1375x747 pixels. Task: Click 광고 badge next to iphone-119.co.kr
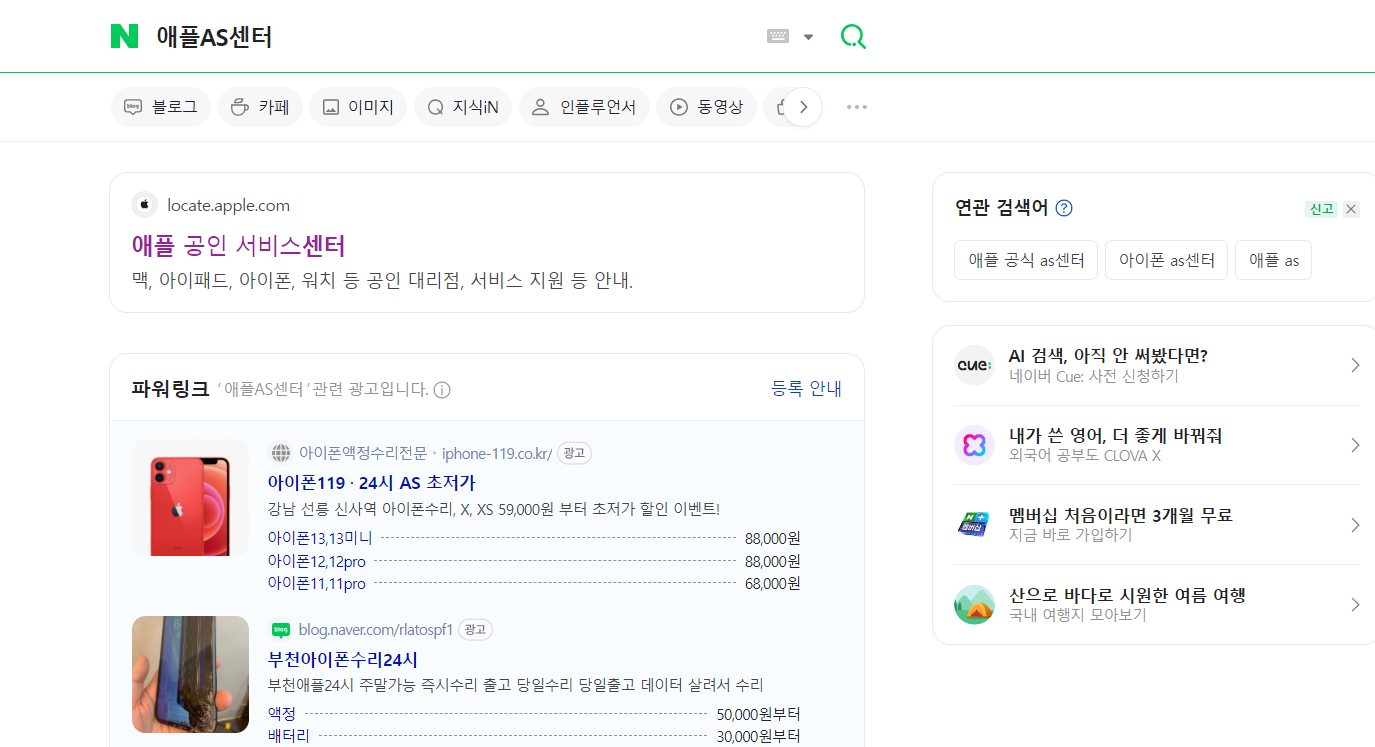click(574, 453)
